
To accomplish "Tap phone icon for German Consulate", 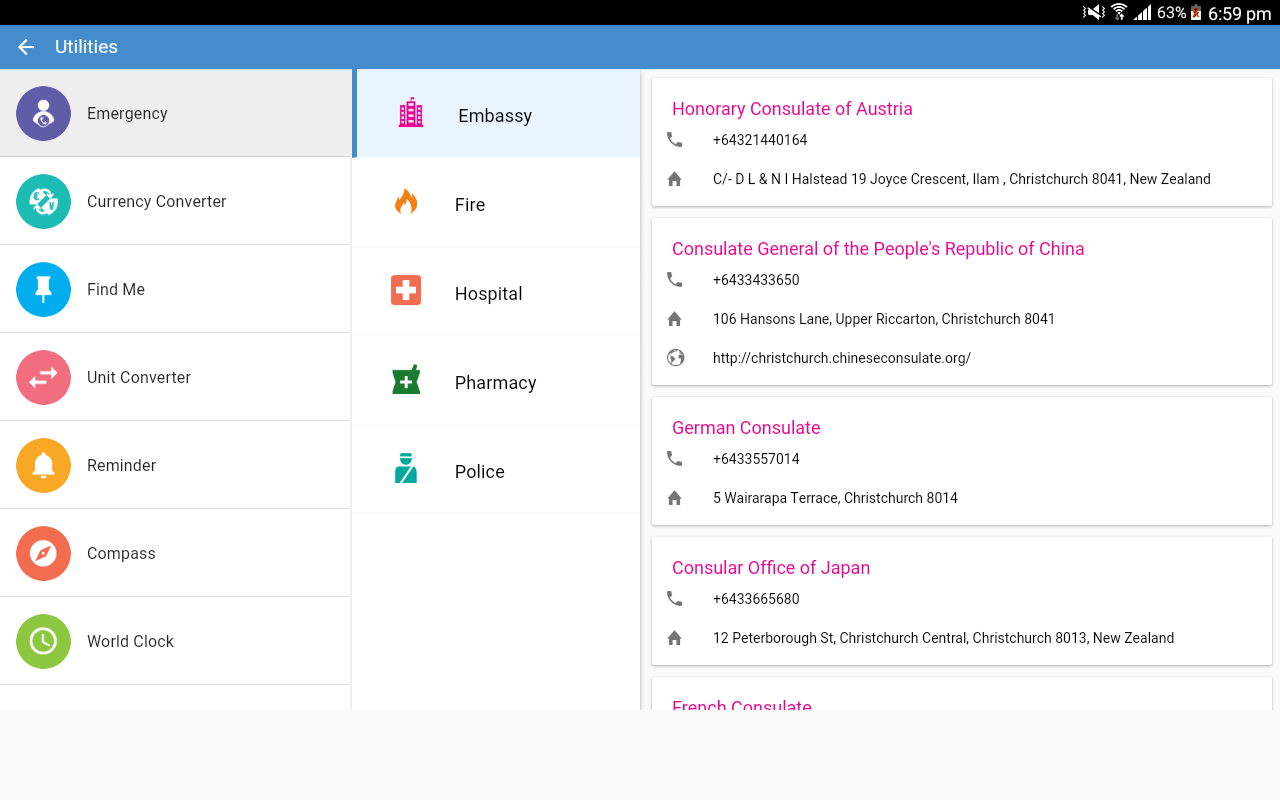I will [x=675, y=459].
